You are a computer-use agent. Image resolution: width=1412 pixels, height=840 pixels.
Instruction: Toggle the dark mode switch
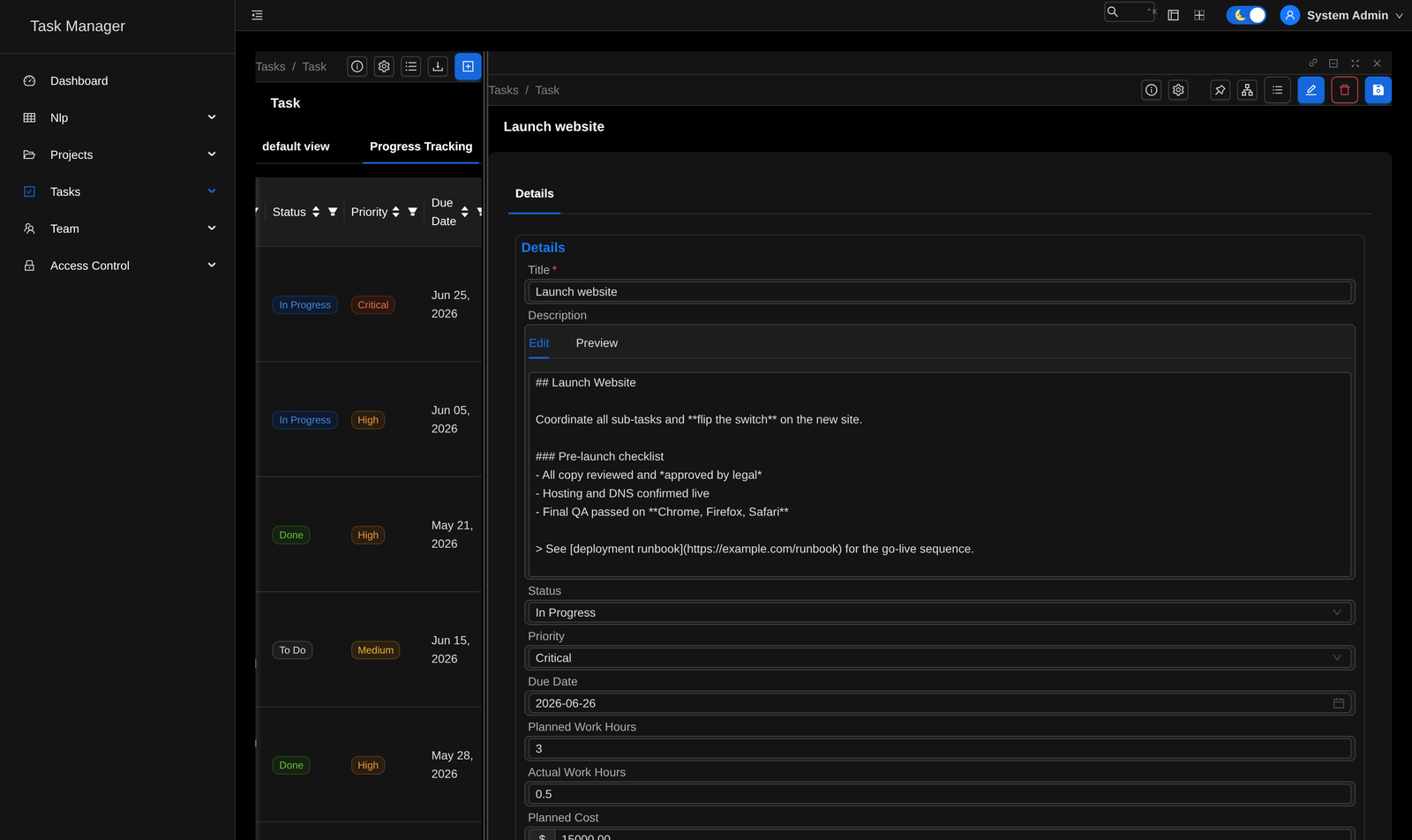(1246, 15)
